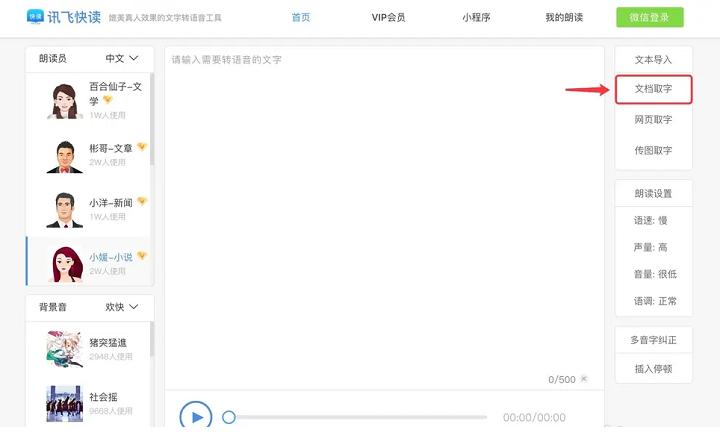Open the 首页 tab
The width and height of the screenshot is (720, 432).
coord(301,17)
